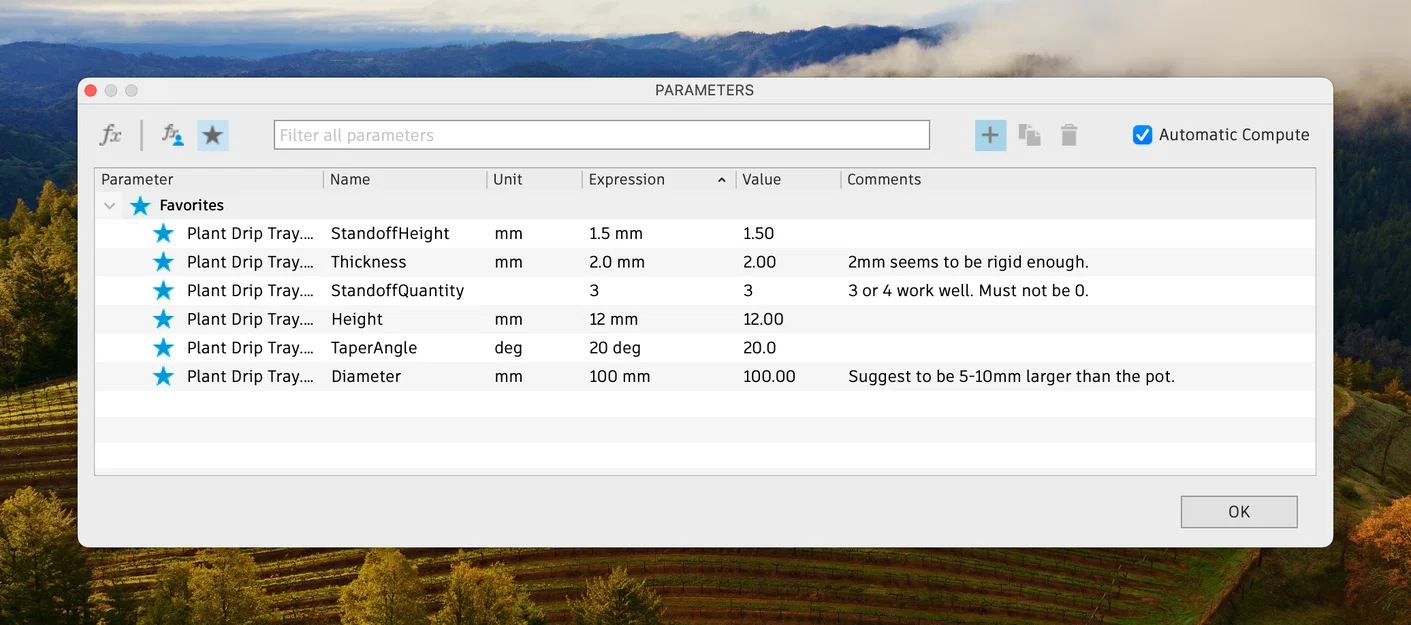The height and width of the screenshot is (625, 1411).
Task: Focus the Filter all parameters field
Action: [602, 135]
